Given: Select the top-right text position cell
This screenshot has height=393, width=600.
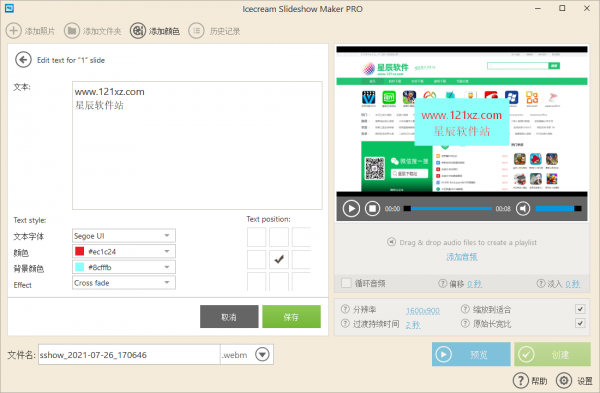Looking at the screenshot, I should click(x=301, y=237).
